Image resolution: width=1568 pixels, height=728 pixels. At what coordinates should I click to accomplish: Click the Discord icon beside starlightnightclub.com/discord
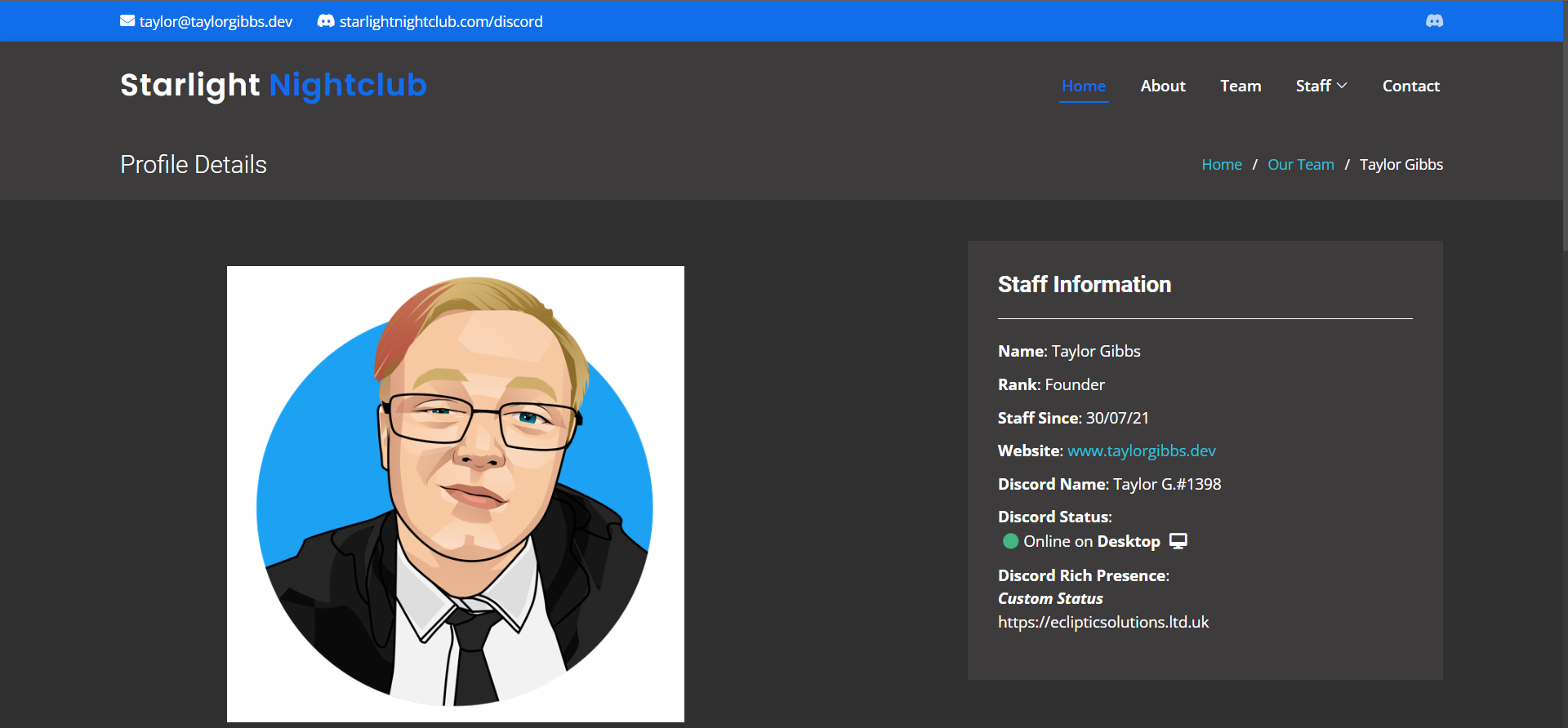point(326,21)
